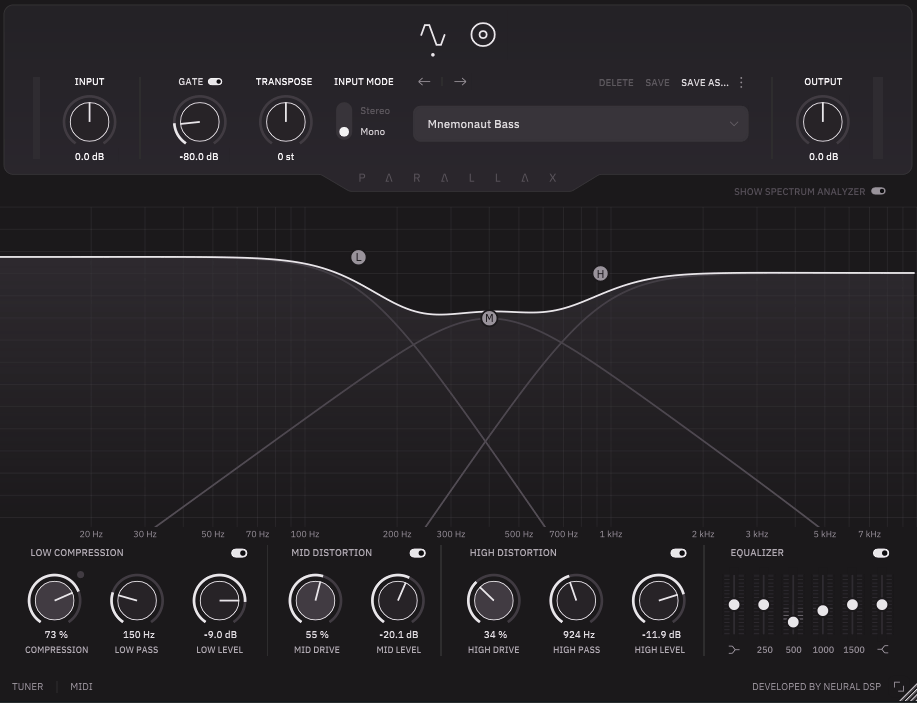This screenshot has height=703, width=917.
Task: Open MIDI settings
Action: pyautogui.click(x=81, y=687)
